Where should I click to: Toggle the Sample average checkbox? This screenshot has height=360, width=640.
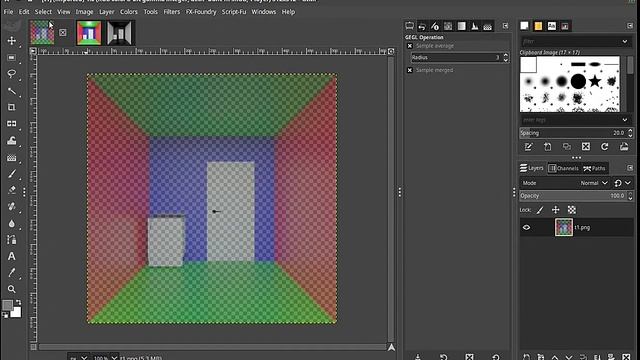click(x=410, y=46)
